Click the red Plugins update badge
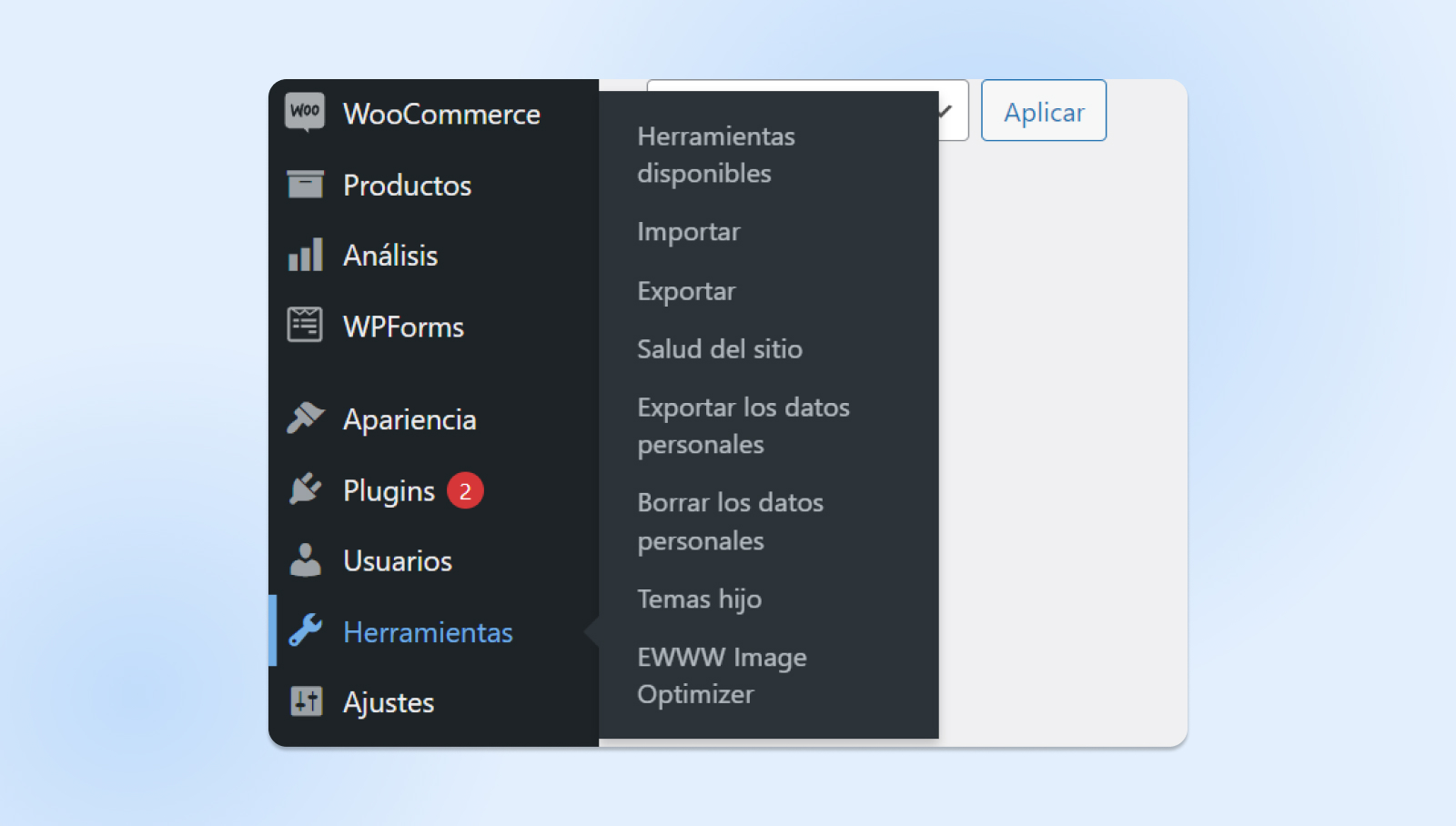Screen dimensions: 1456x826 coord(465,491)
